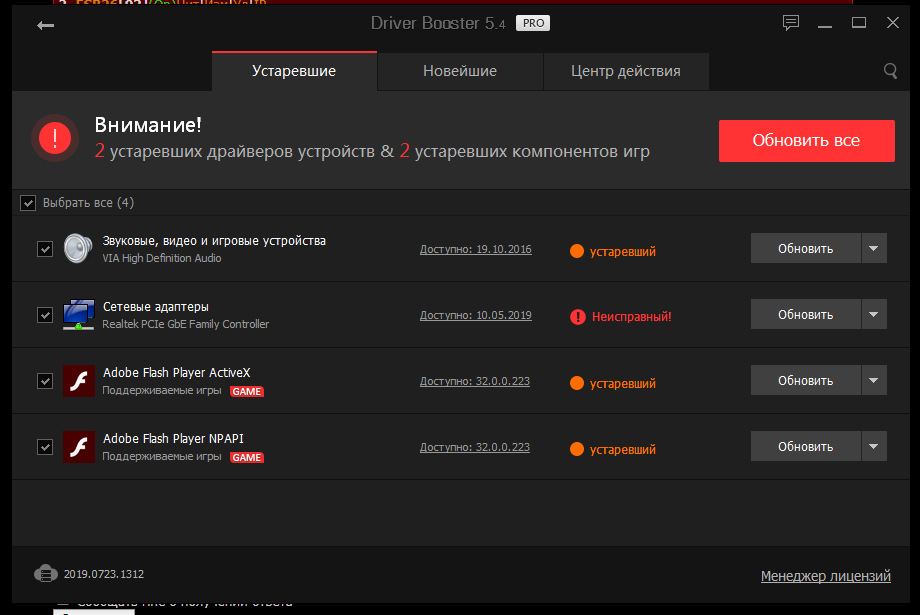This screenshot has width=920, height=615.
Task: Click the GAME badge under Flash Player NPAPI
Action: 246,458
